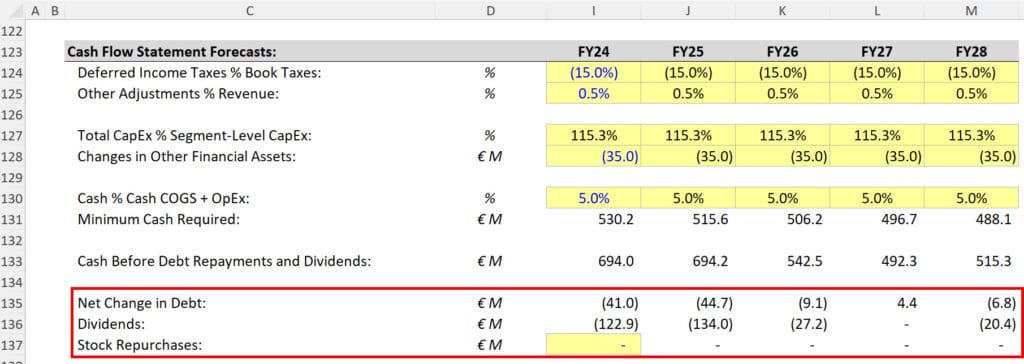This screenshot has width=1024, height=364.
Task: Click yellow FY24 Stock Repurchases input cell
Action: pyautogui.click(x=594, y=345)
